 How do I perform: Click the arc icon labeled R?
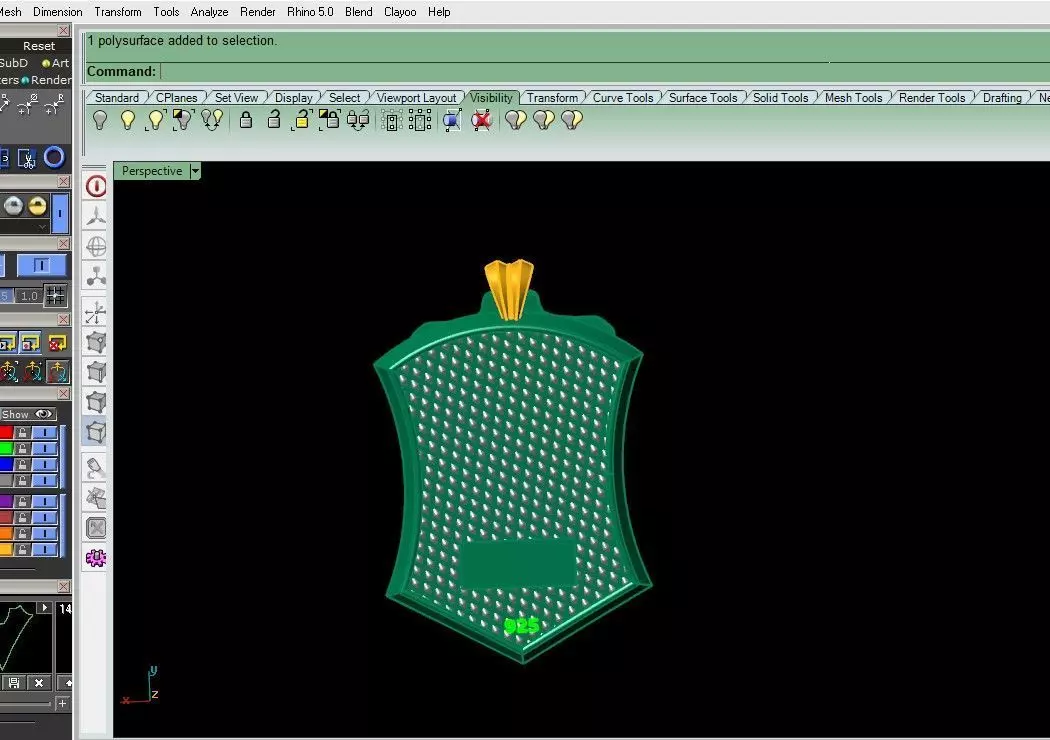(55, 104)
